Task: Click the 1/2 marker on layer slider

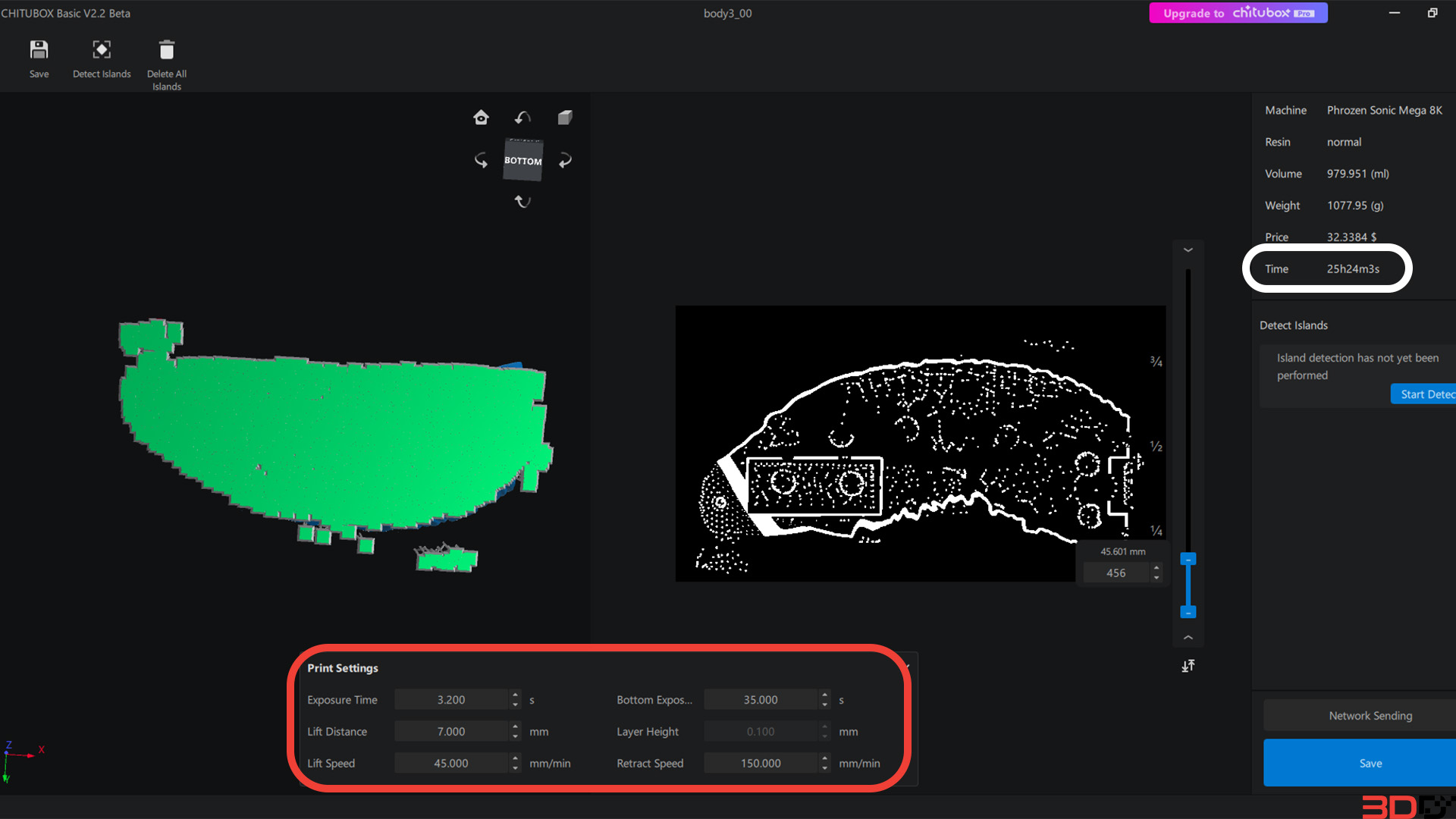Action: click(1156, 447)
